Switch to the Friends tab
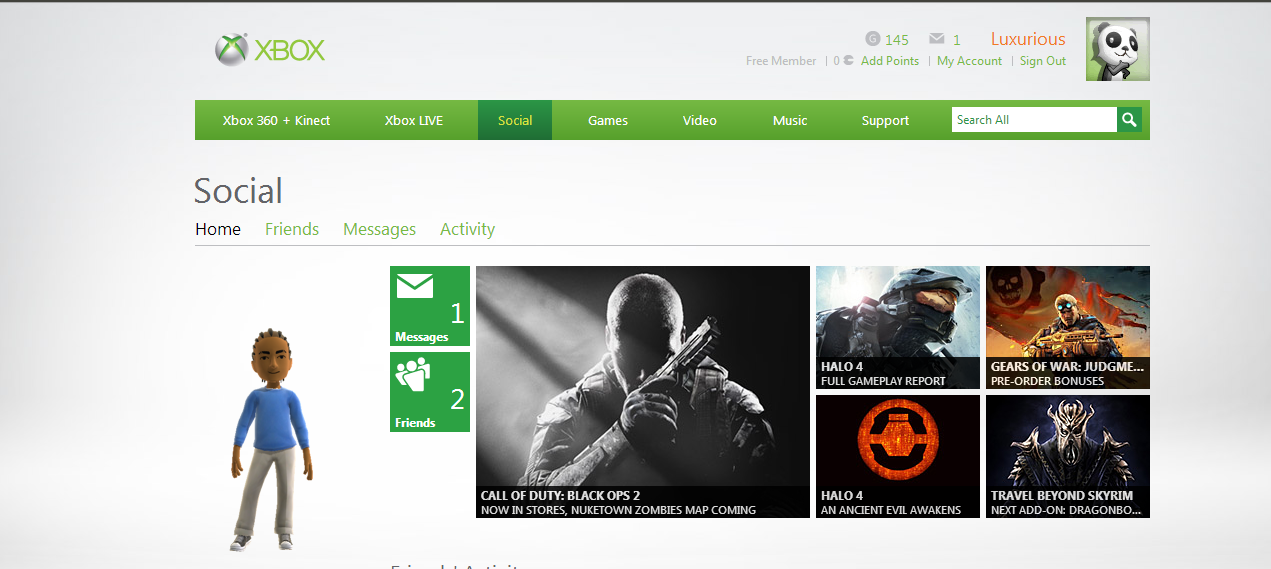 pos(292,229)
